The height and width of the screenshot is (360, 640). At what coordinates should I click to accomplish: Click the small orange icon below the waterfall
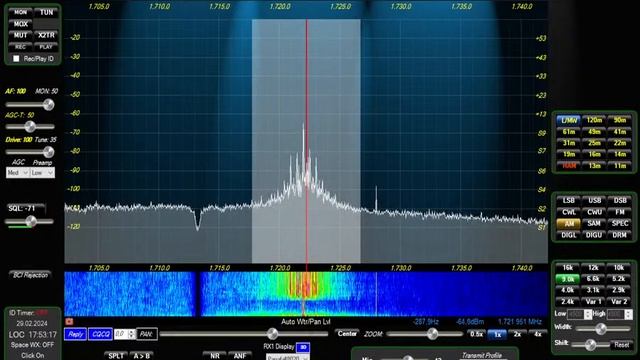click(x=69, y=322)
